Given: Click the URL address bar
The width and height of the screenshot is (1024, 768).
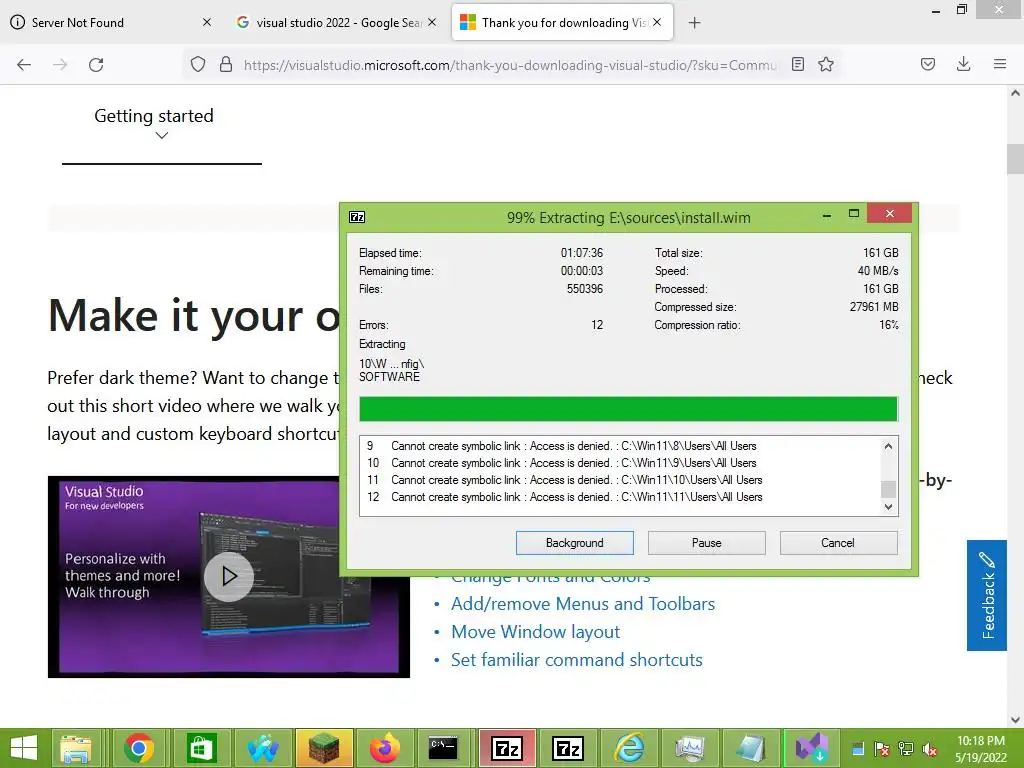Looking at the screenshot, I should [x=509, y=65].
